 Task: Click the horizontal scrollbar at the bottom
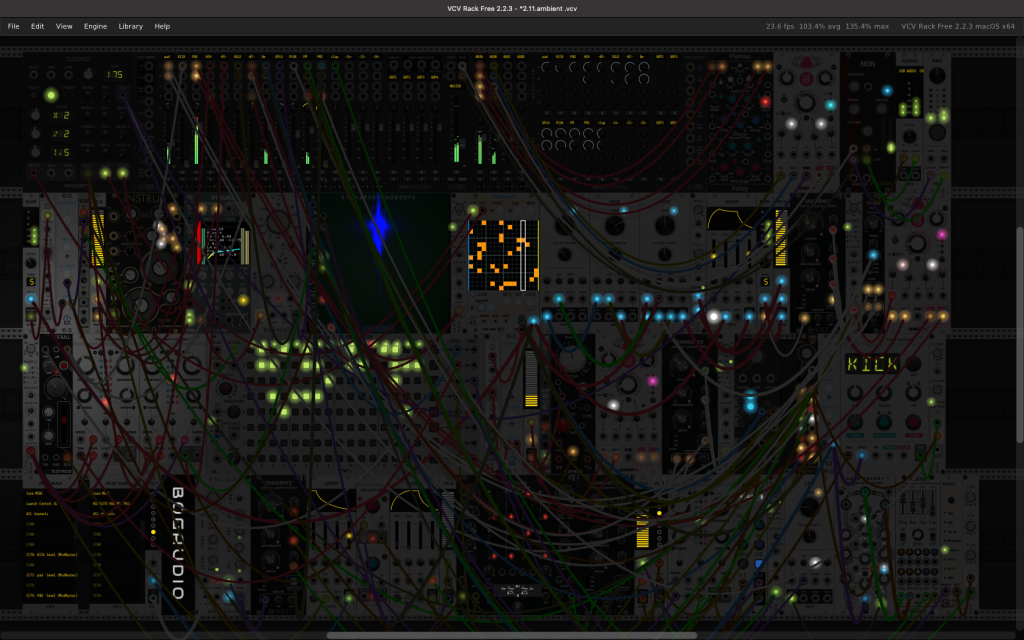point(511,635)
